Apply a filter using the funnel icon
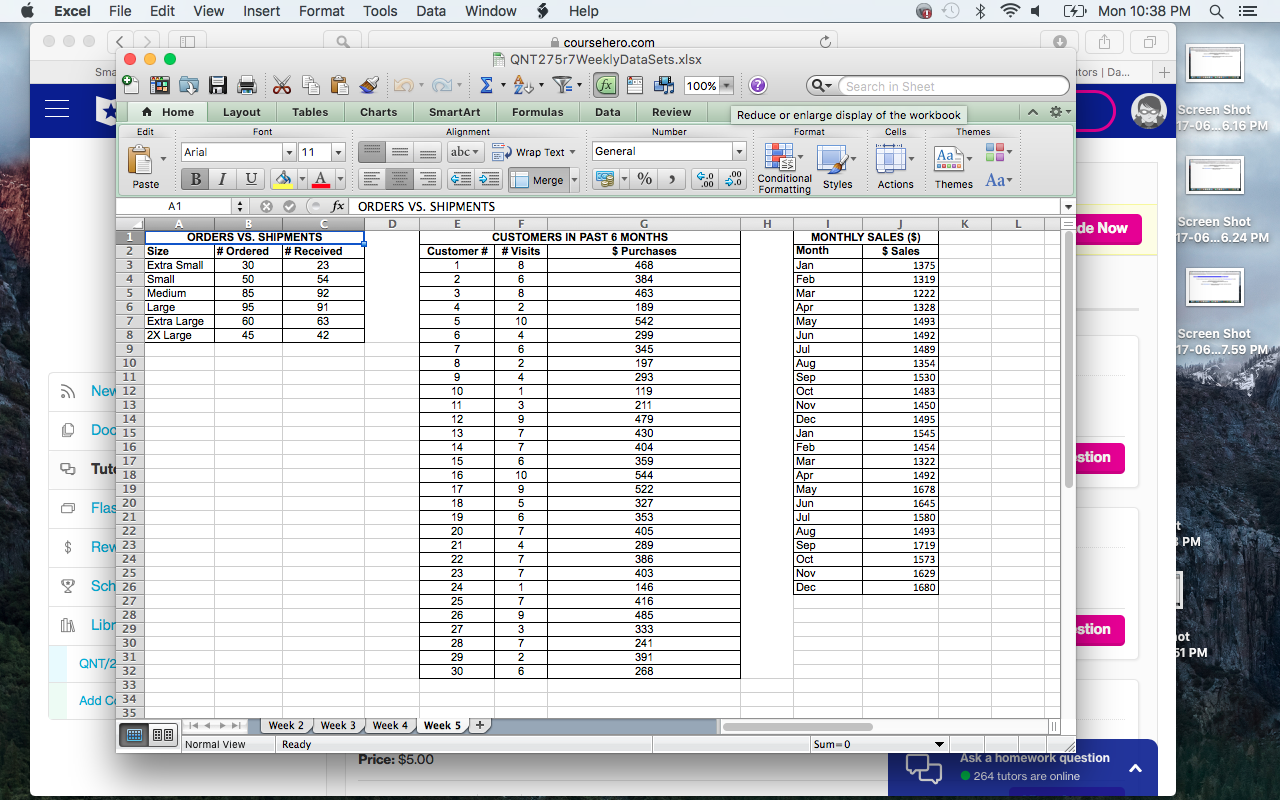1280x800 pixels. [562, 86]
